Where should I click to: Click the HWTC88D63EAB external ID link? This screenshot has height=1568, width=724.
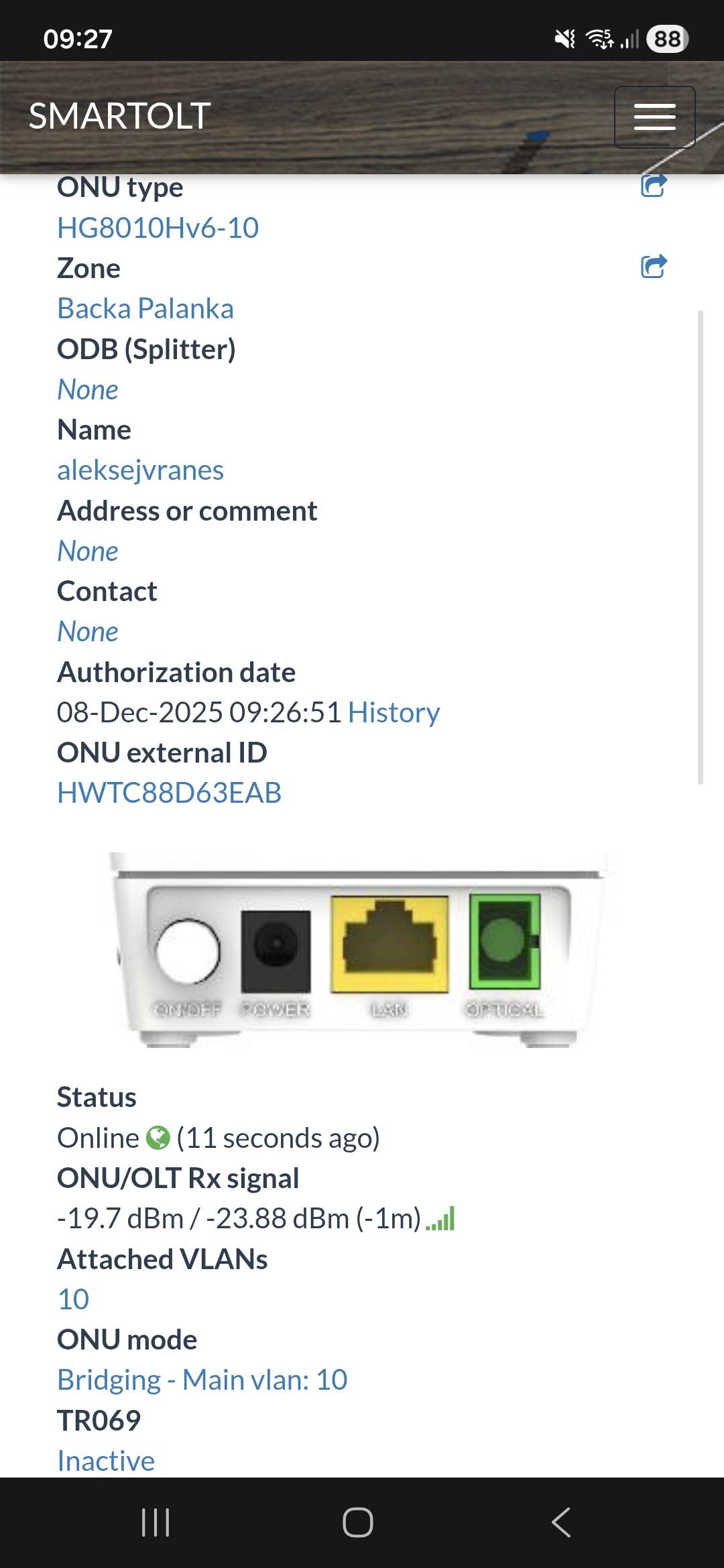(x=169, y=793)
